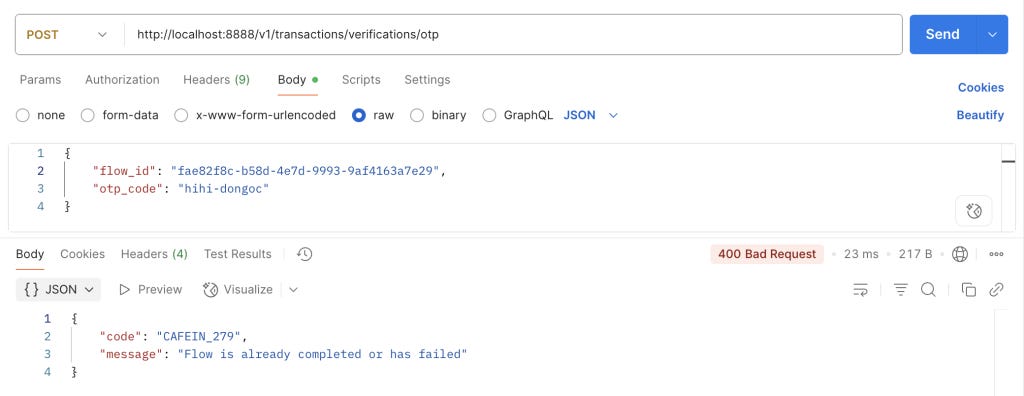Click into the request URL field

coord(513,35)
